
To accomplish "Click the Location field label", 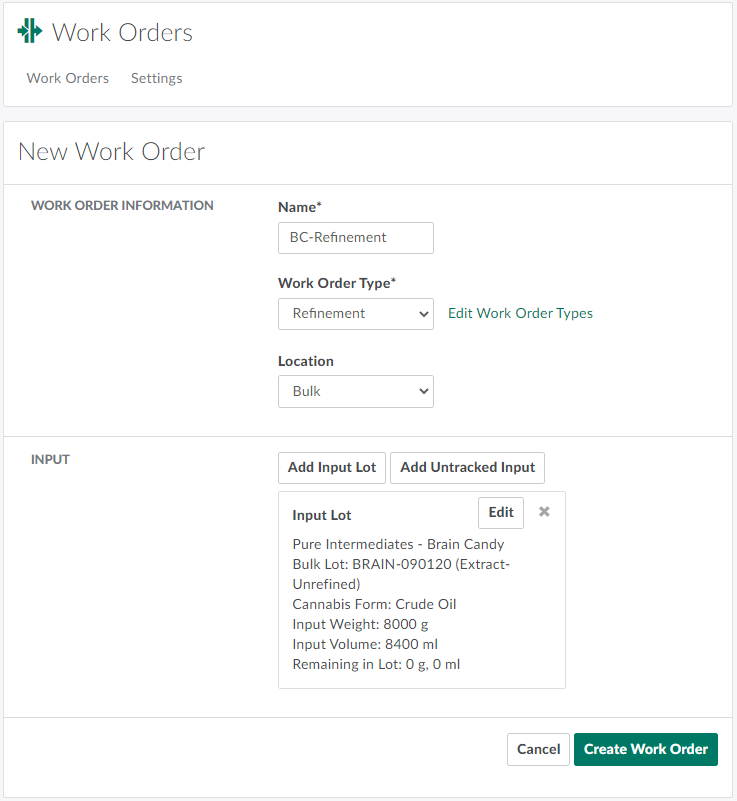I will (x=306, y=361).
